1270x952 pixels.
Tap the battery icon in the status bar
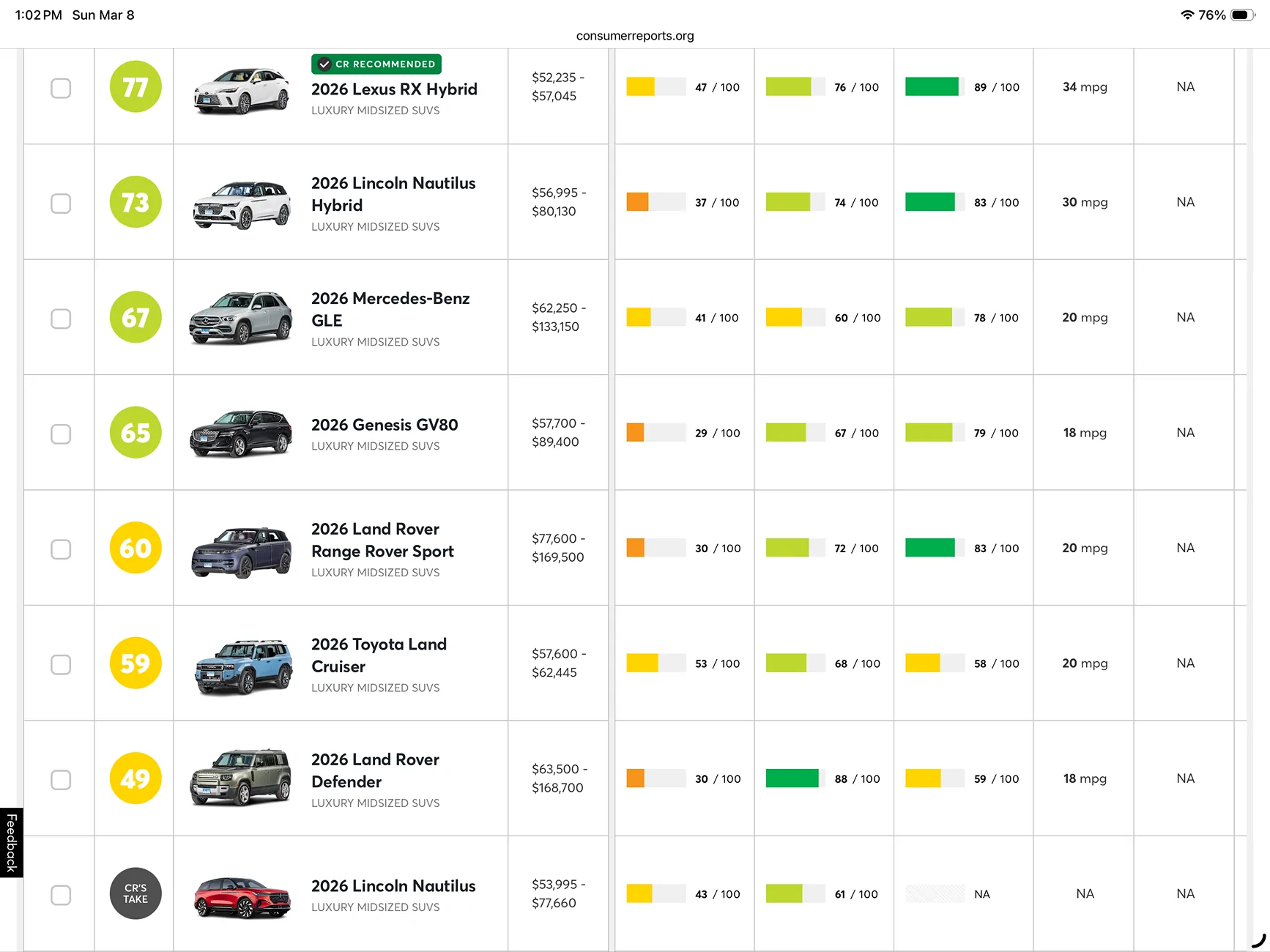tap(1243, 15)
